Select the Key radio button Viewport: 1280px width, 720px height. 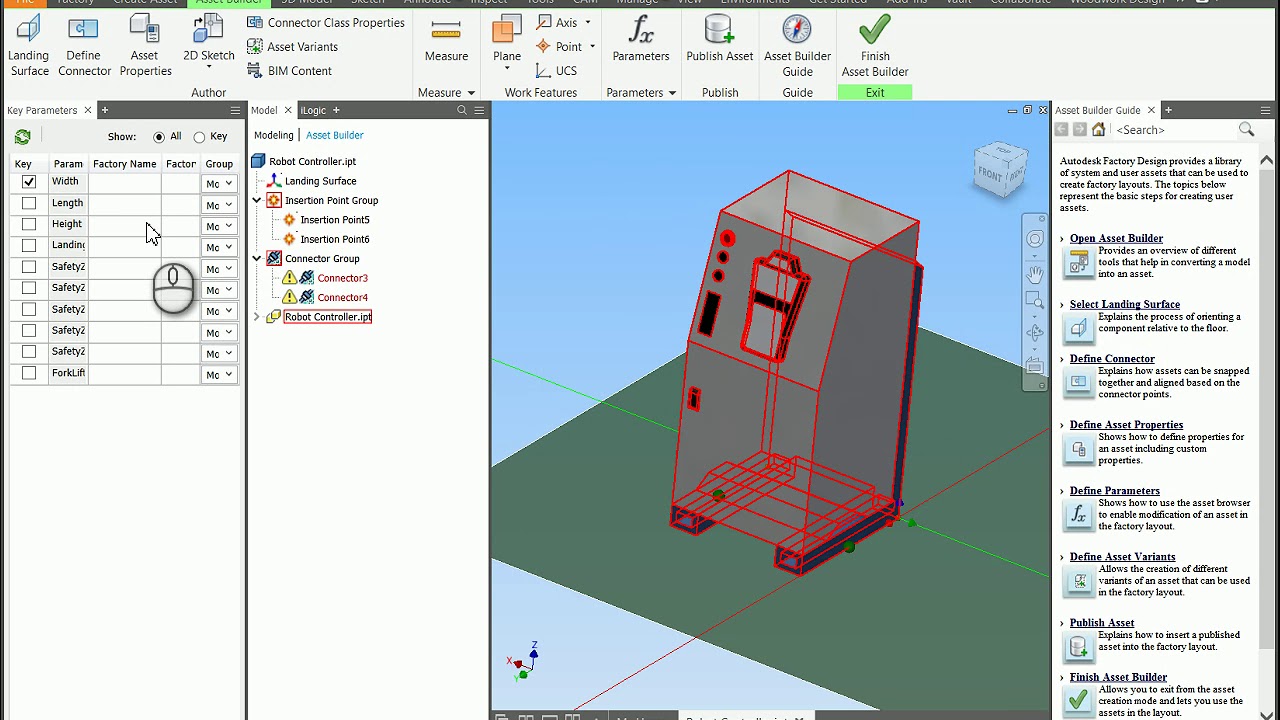[x=199, y=137]
